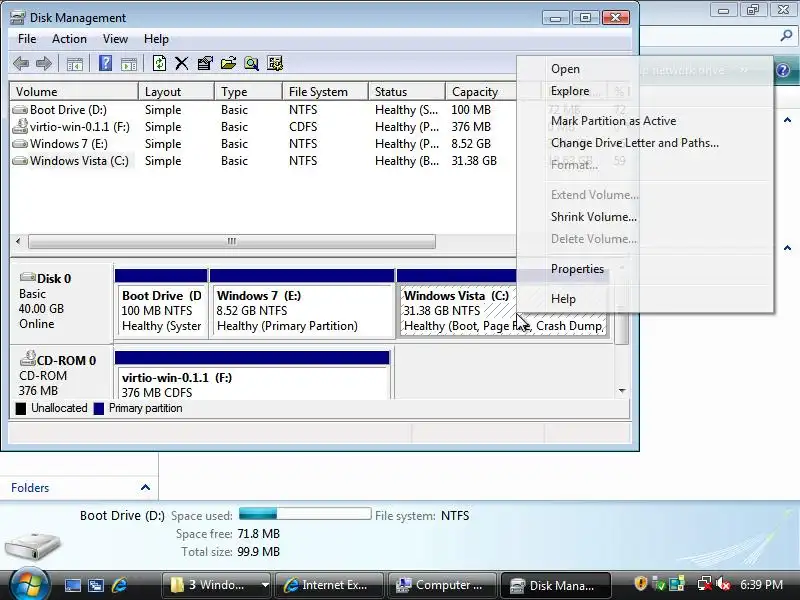Click the Explore magnifier toolbar icon

coord(251,63)
